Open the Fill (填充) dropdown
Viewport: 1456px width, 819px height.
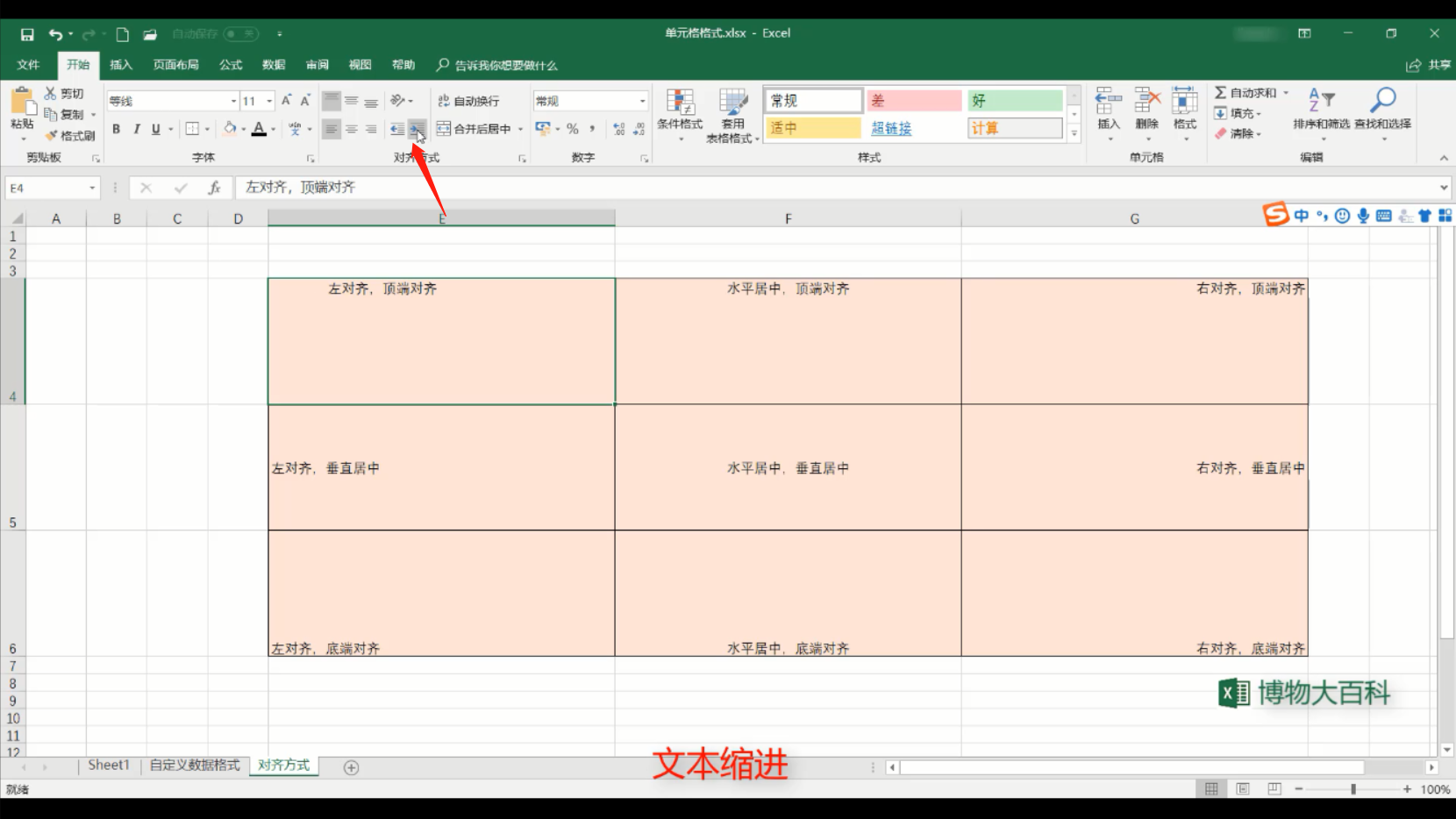tap(1238, 113)
